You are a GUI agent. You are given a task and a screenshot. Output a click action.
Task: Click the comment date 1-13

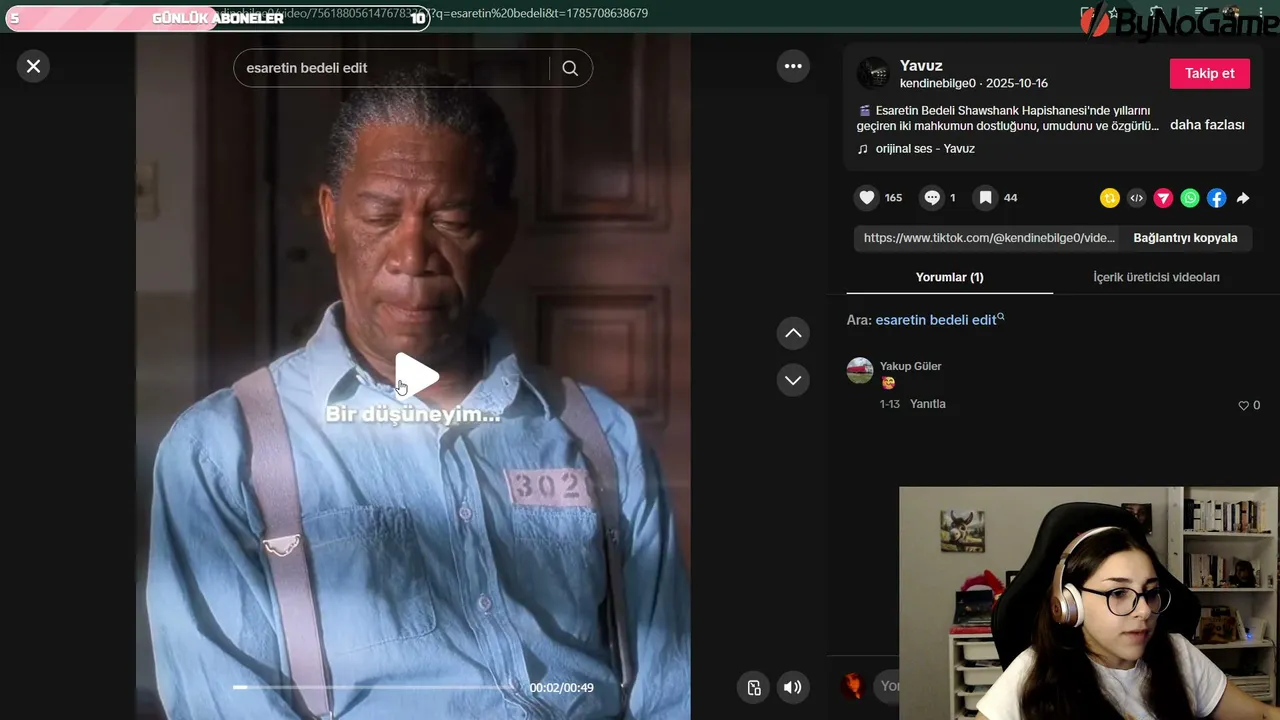[890, 404]
